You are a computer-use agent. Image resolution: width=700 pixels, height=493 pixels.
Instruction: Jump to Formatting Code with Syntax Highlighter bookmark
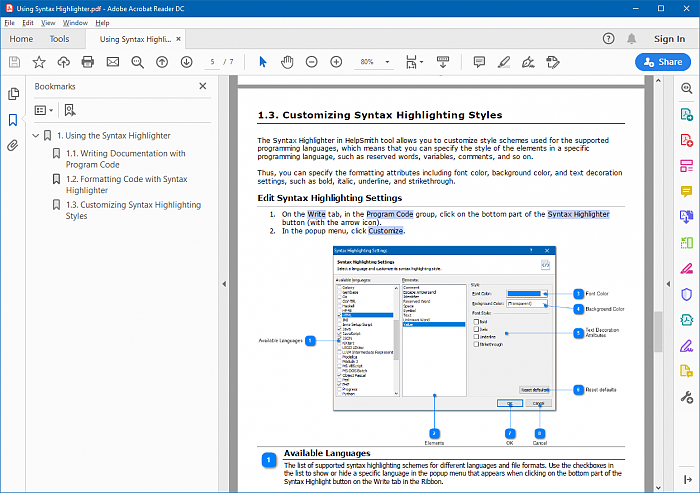(x=126, y=184)
